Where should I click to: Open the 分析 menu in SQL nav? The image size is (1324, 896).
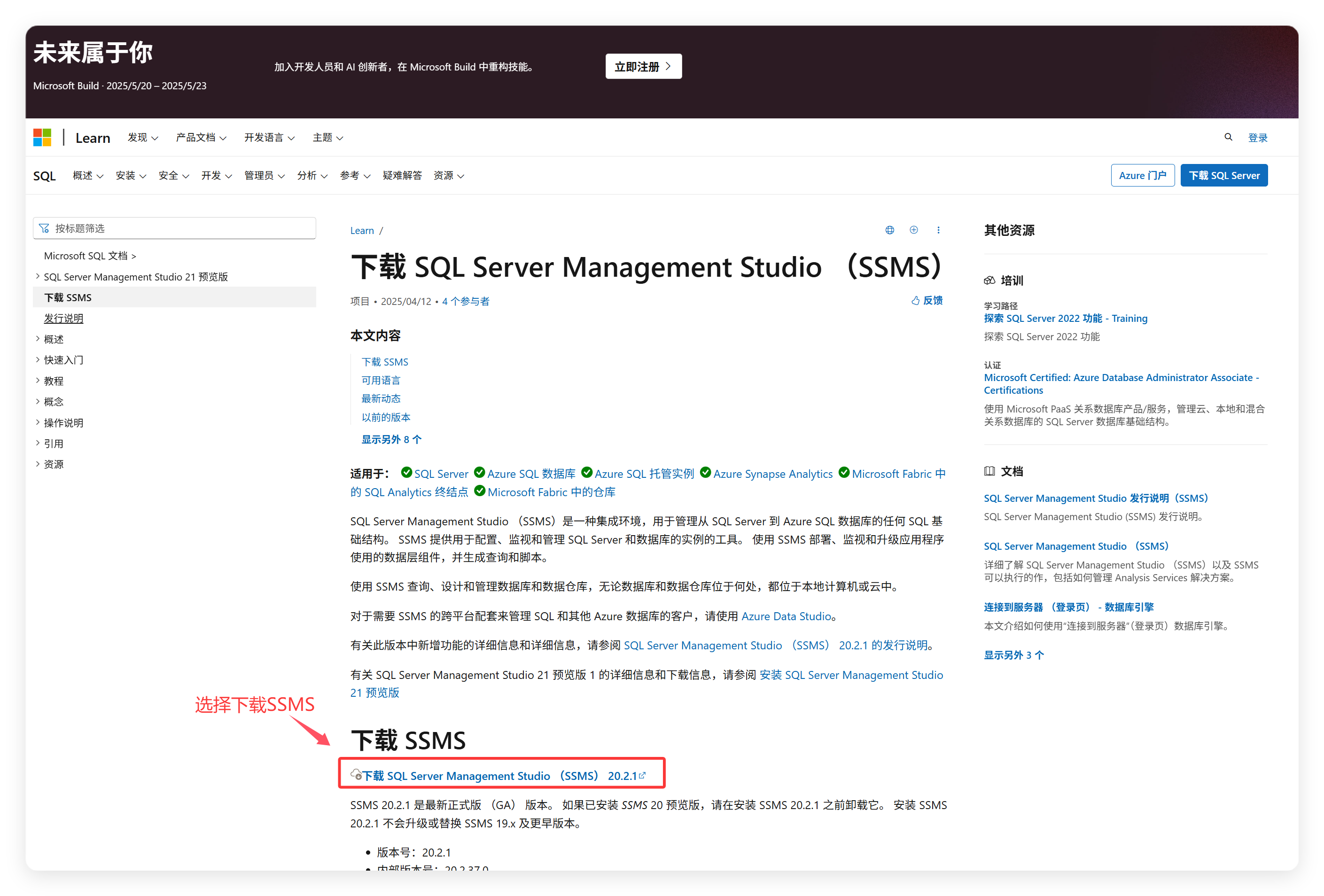(312, 175)
